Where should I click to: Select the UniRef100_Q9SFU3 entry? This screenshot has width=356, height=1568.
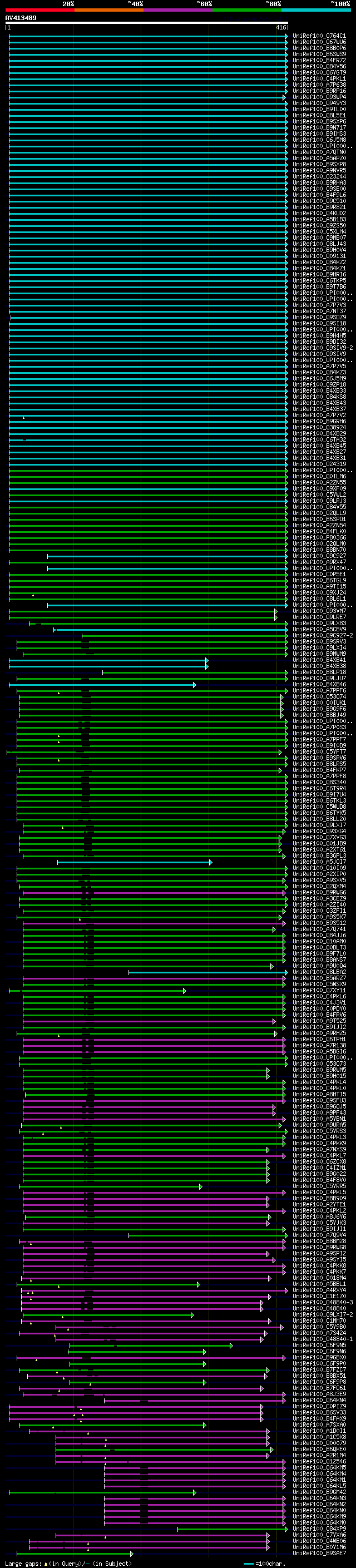[x=319, y=1101]
